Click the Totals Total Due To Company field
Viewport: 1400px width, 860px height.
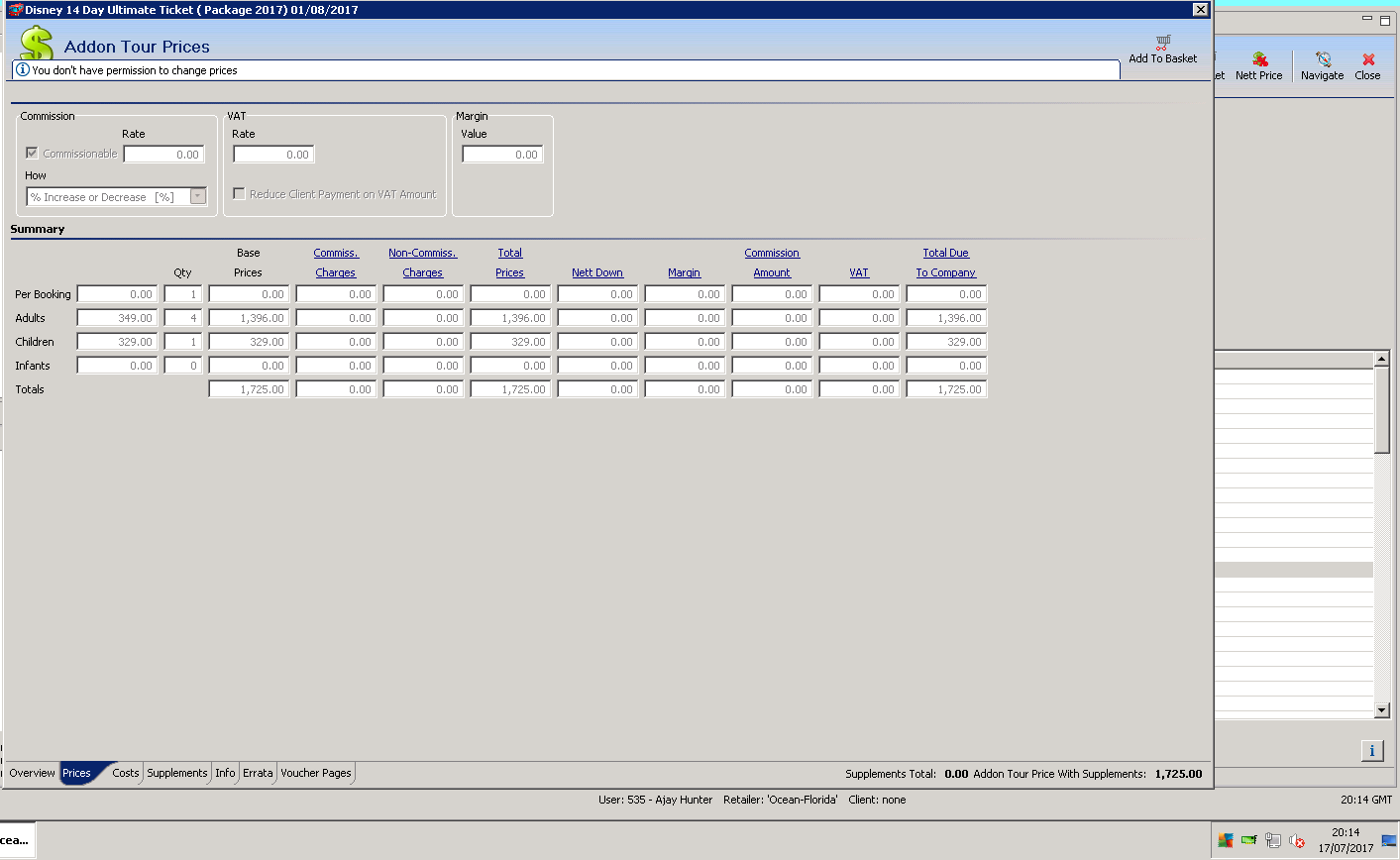pyautogui.click(x=946, y=389)
